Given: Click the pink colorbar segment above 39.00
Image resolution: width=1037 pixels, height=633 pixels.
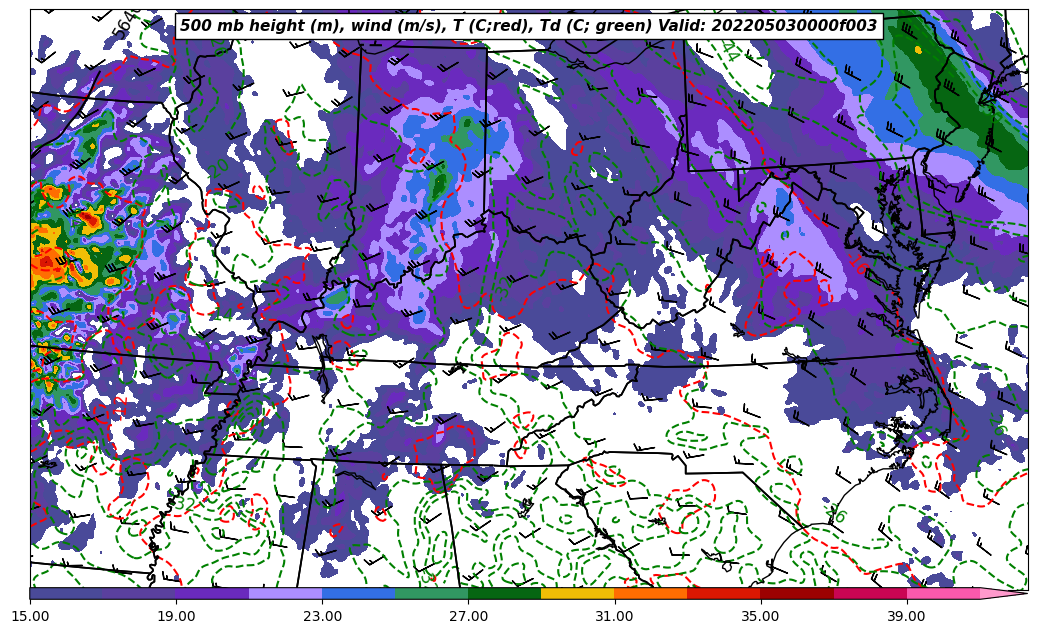Looking at the screenshot, I should click(942, 594).
